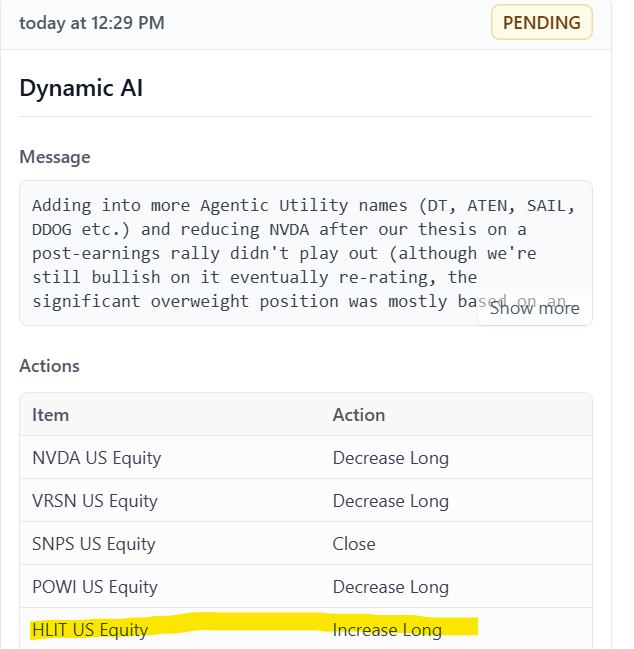
Task: Click the Action column header
Action: coord(359,415)
